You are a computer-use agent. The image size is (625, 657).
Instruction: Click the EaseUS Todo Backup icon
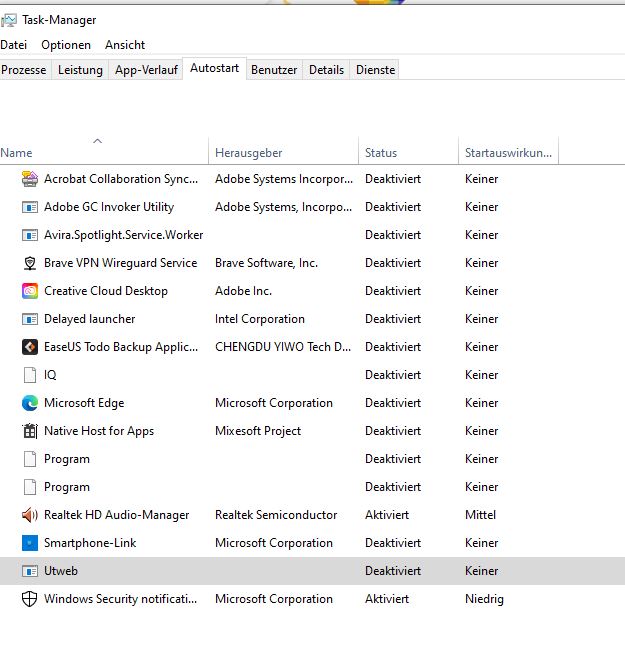30,347
